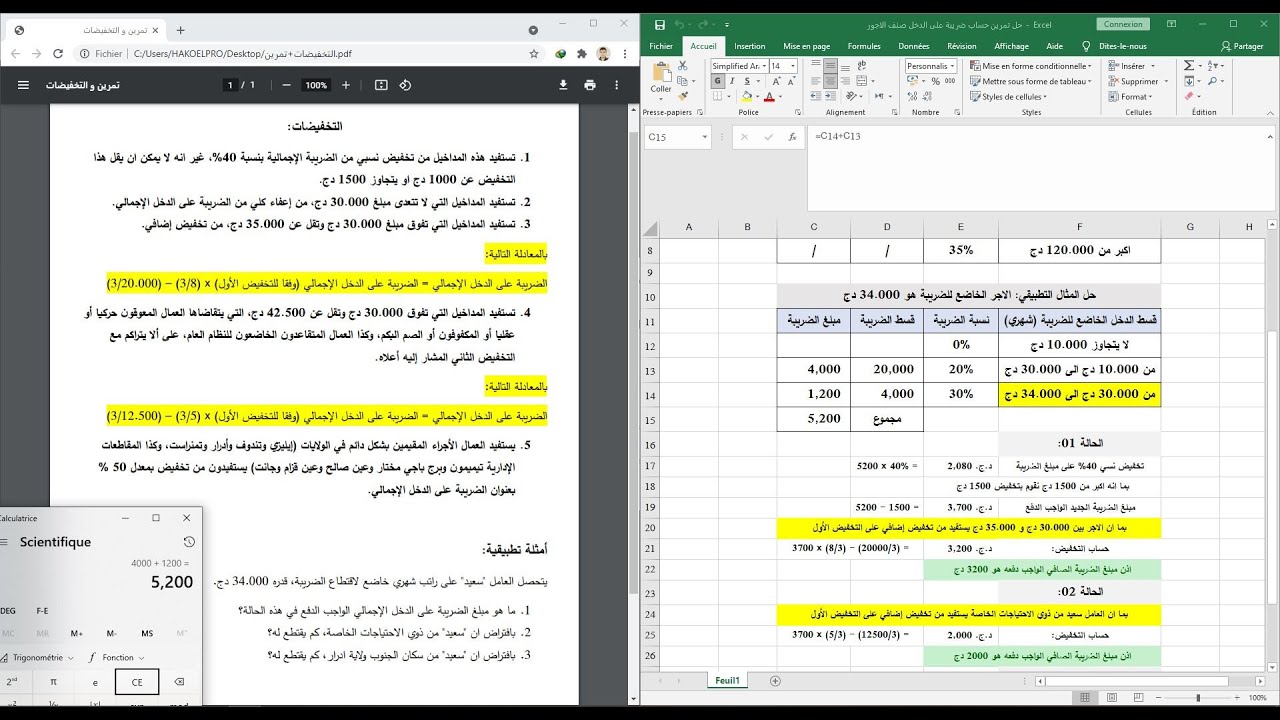Open the number format dropdown Personnalisé

pos(952,66)
